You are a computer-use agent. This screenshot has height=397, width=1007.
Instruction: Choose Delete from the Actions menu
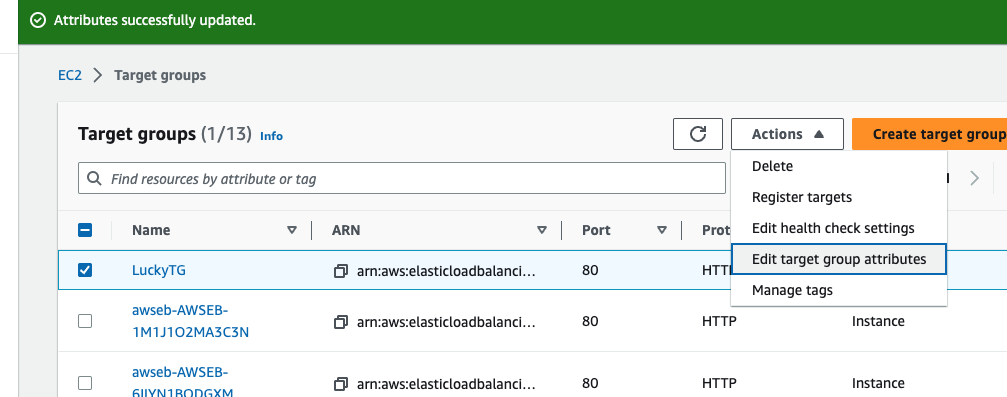pos(839,166)
